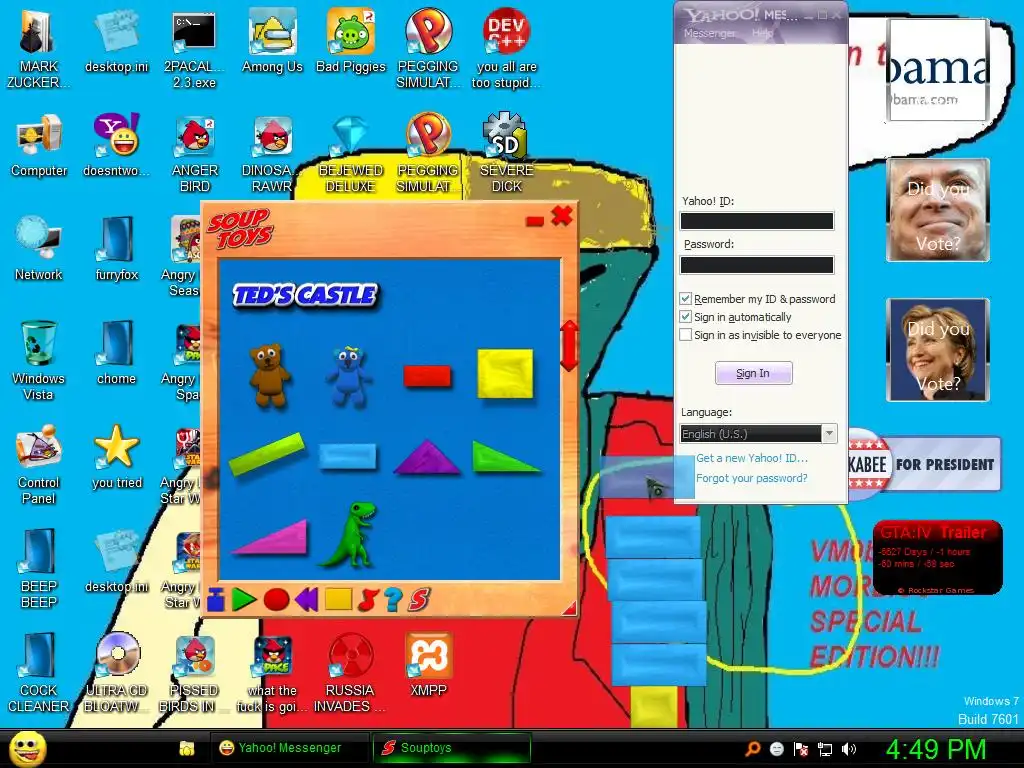Open Soup Toys help question mark
1024x768 pixels.
click(x=392, y=600)
